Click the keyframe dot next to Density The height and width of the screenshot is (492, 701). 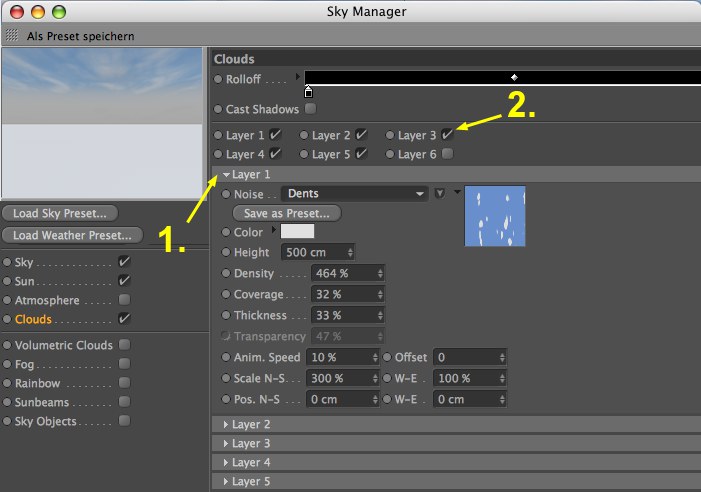pyautogui.click(x=226, y=273)
